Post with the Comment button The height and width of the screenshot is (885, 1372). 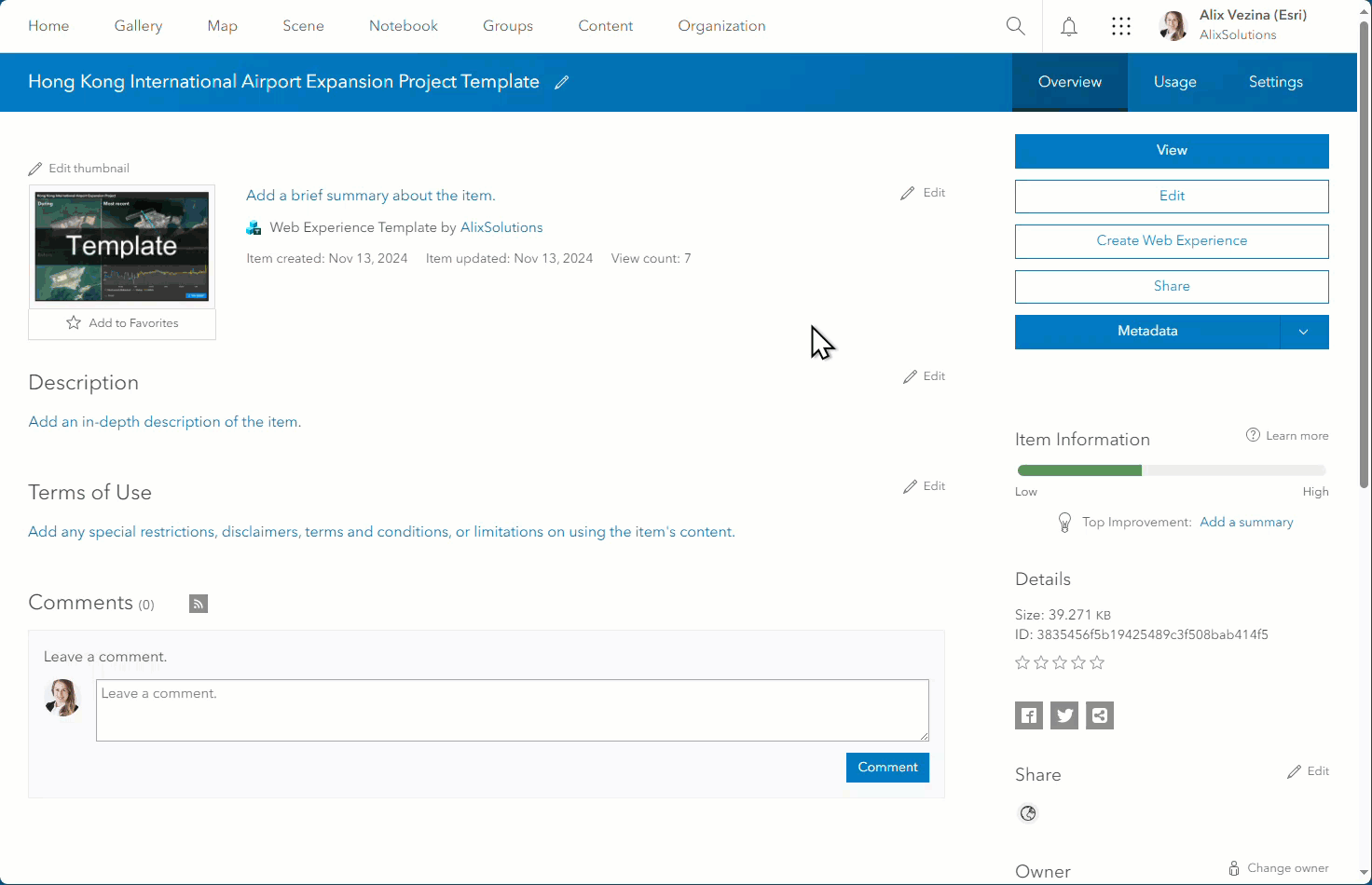(x=887, y=768)
